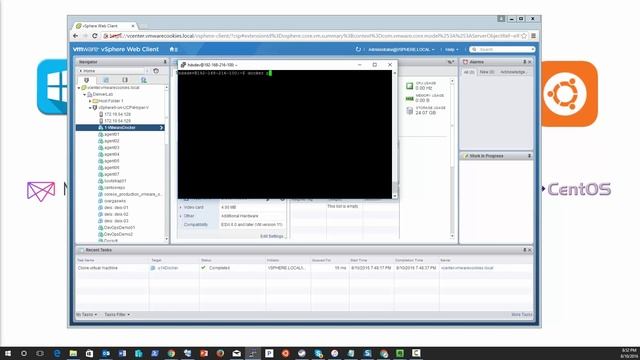Select the DevOpsDemo01 virtual machine

[x=117, y=228]
